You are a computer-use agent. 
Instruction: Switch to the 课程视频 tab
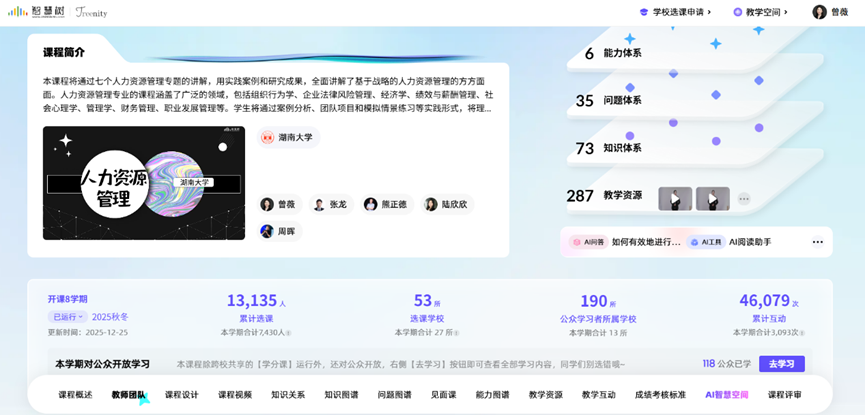coord(235,395)
